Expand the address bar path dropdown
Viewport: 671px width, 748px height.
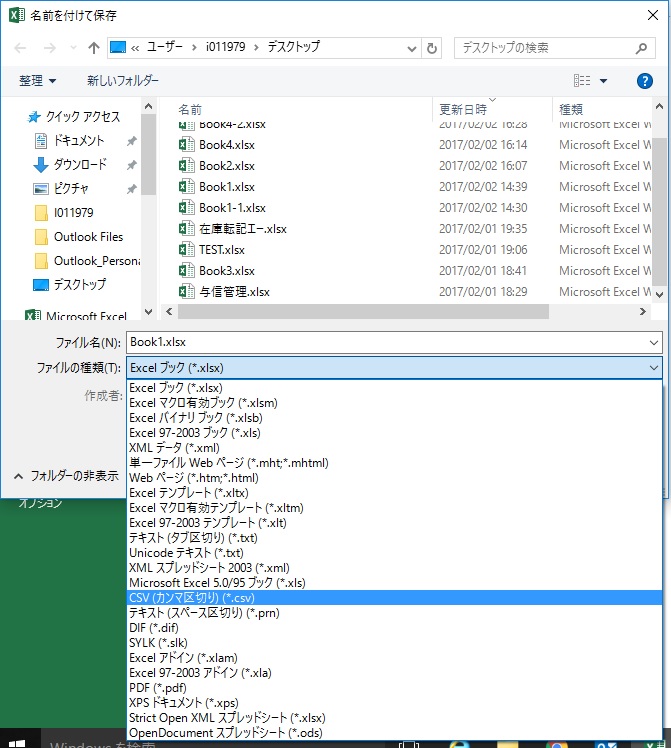[x=412, y=48]
